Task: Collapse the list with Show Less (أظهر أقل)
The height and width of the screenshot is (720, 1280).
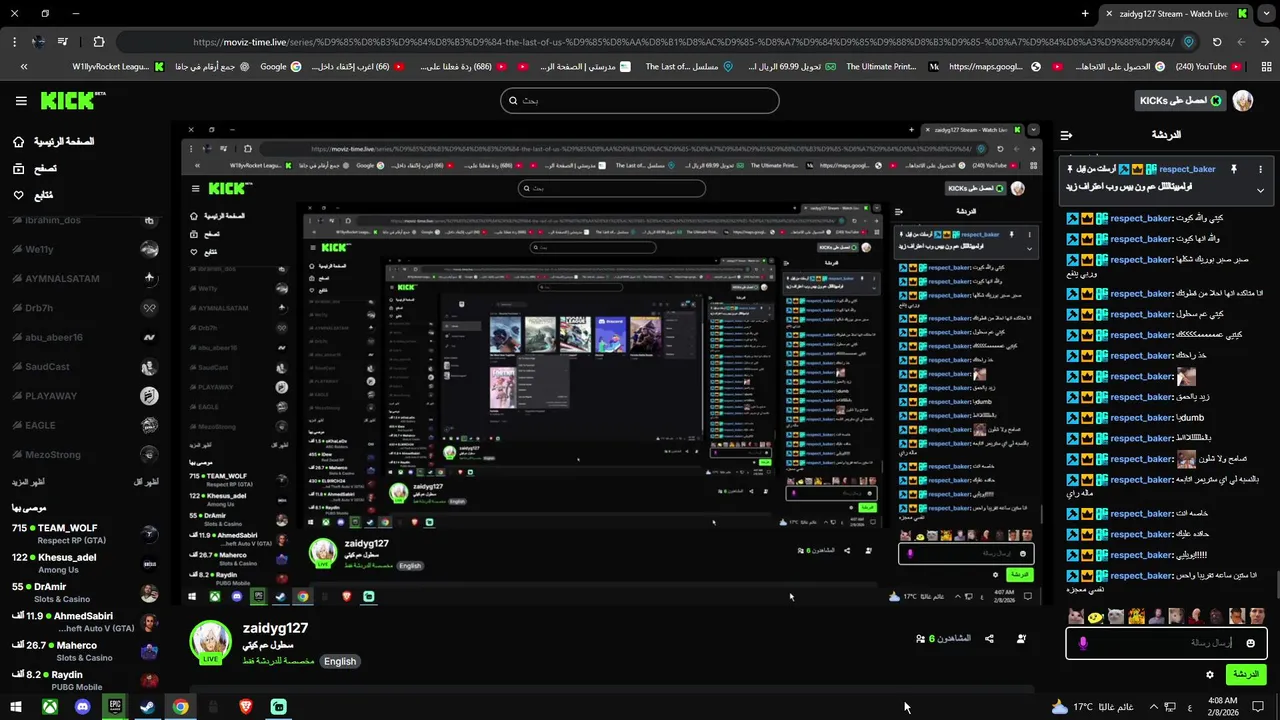Action: click(x=146, y=482)
